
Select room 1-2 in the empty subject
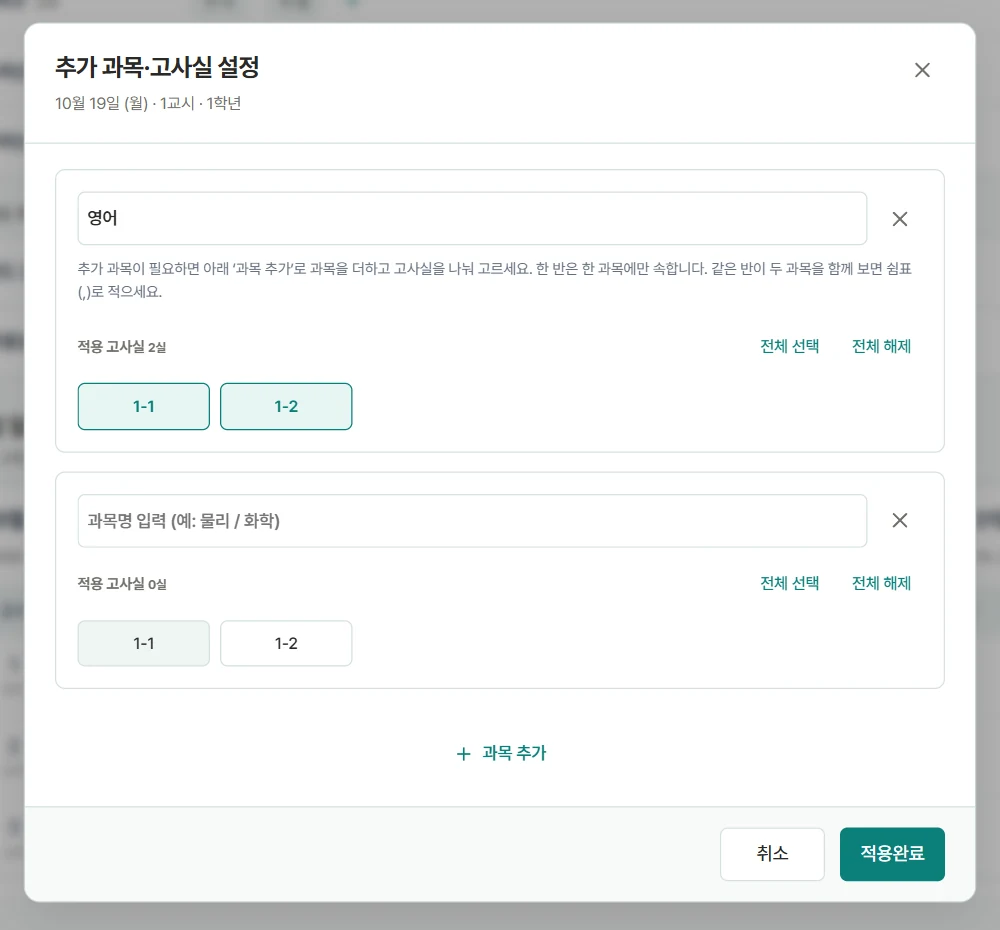286,643
